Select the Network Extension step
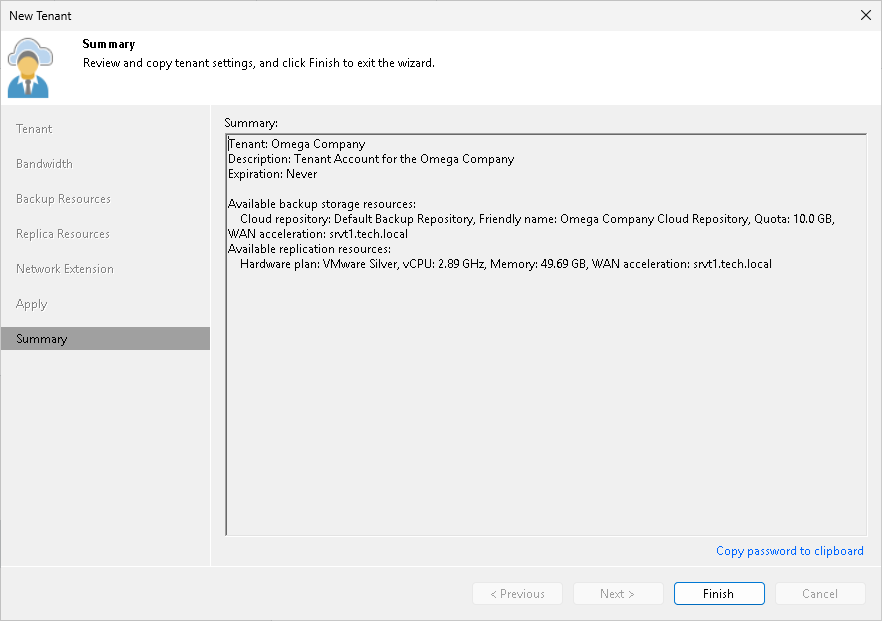Viewport: 882px width, 621px height. point(63,268)
